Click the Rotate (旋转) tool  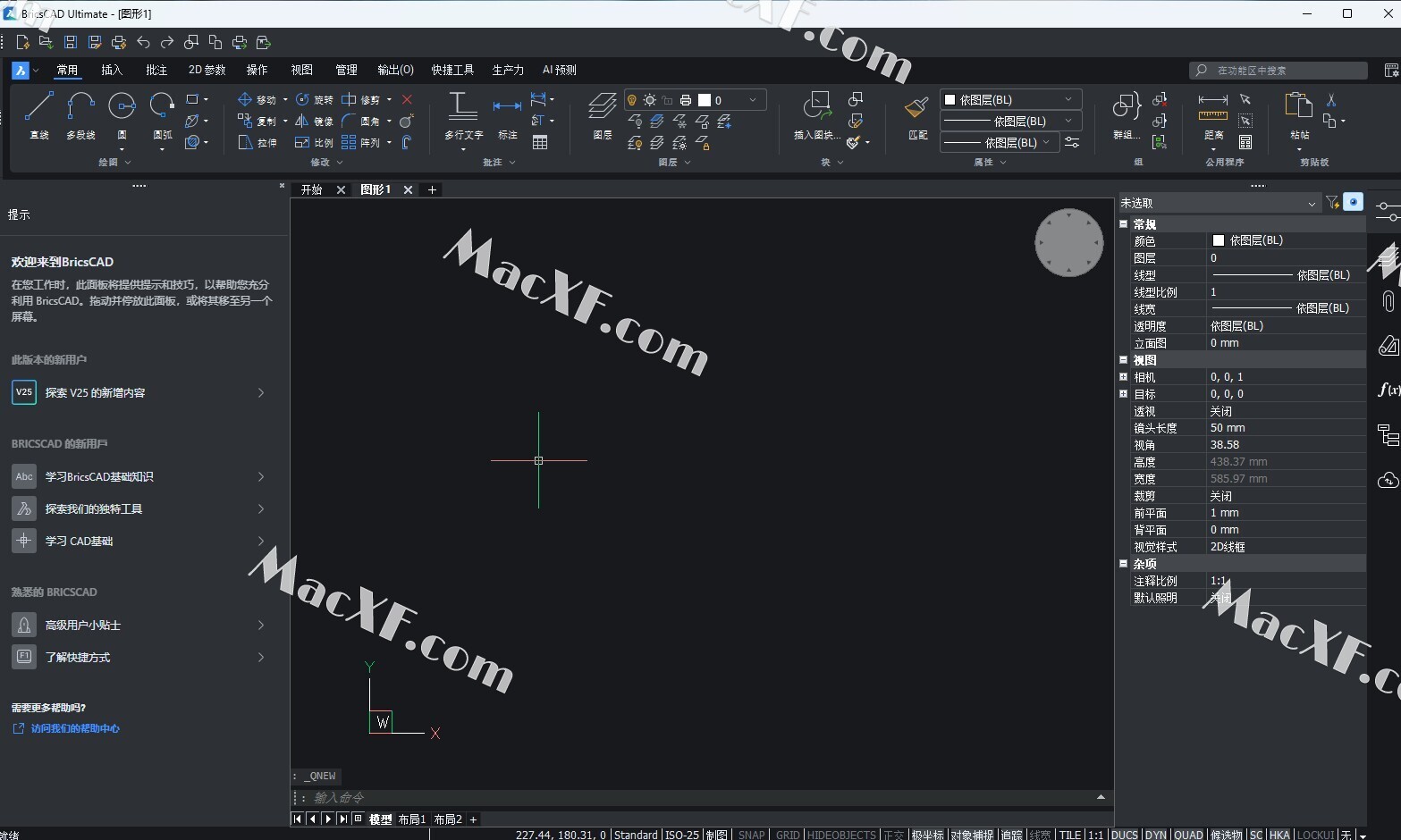[314, 99]
